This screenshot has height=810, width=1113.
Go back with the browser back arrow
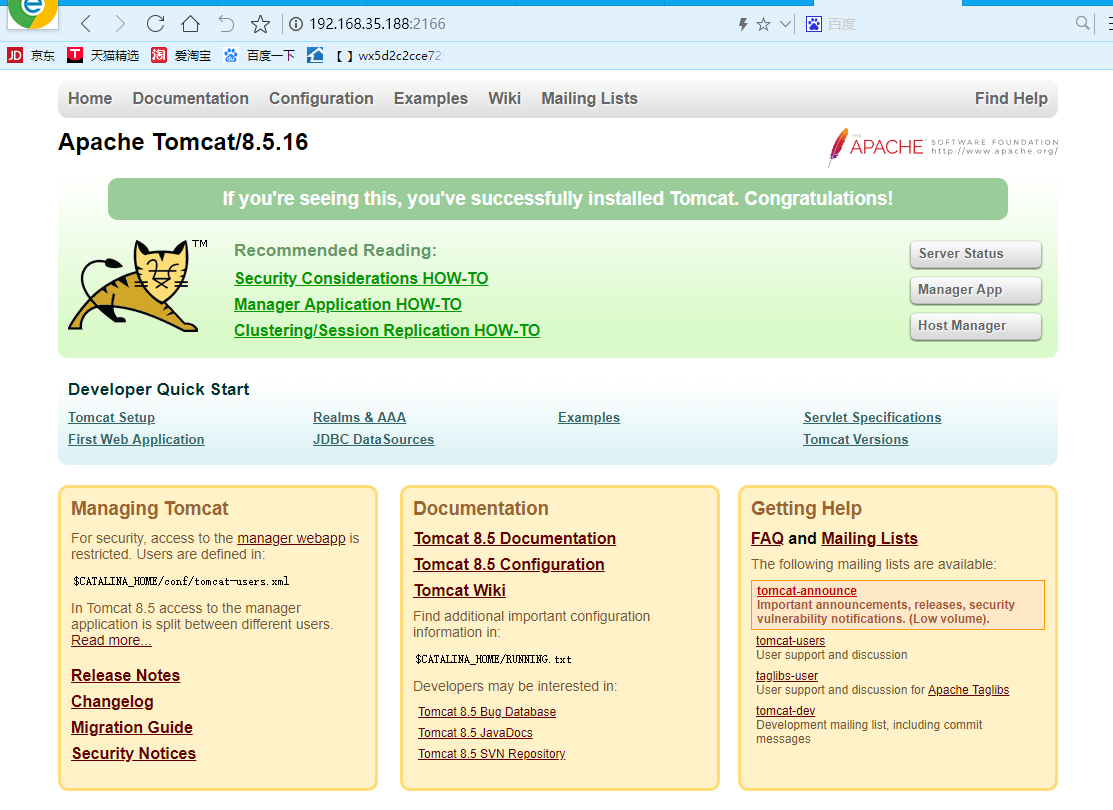tap(86, 24)
